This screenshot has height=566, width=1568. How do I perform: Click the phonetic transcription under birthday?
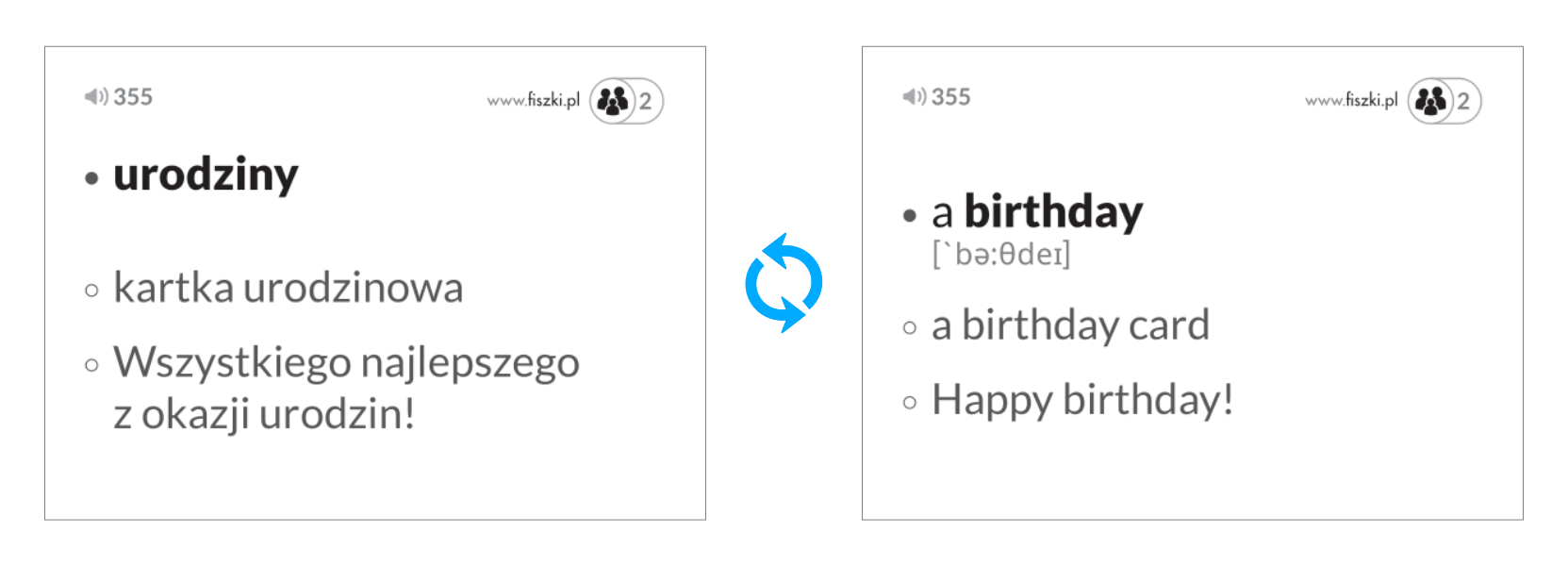pyautogui.click(x=1001, y=255)
